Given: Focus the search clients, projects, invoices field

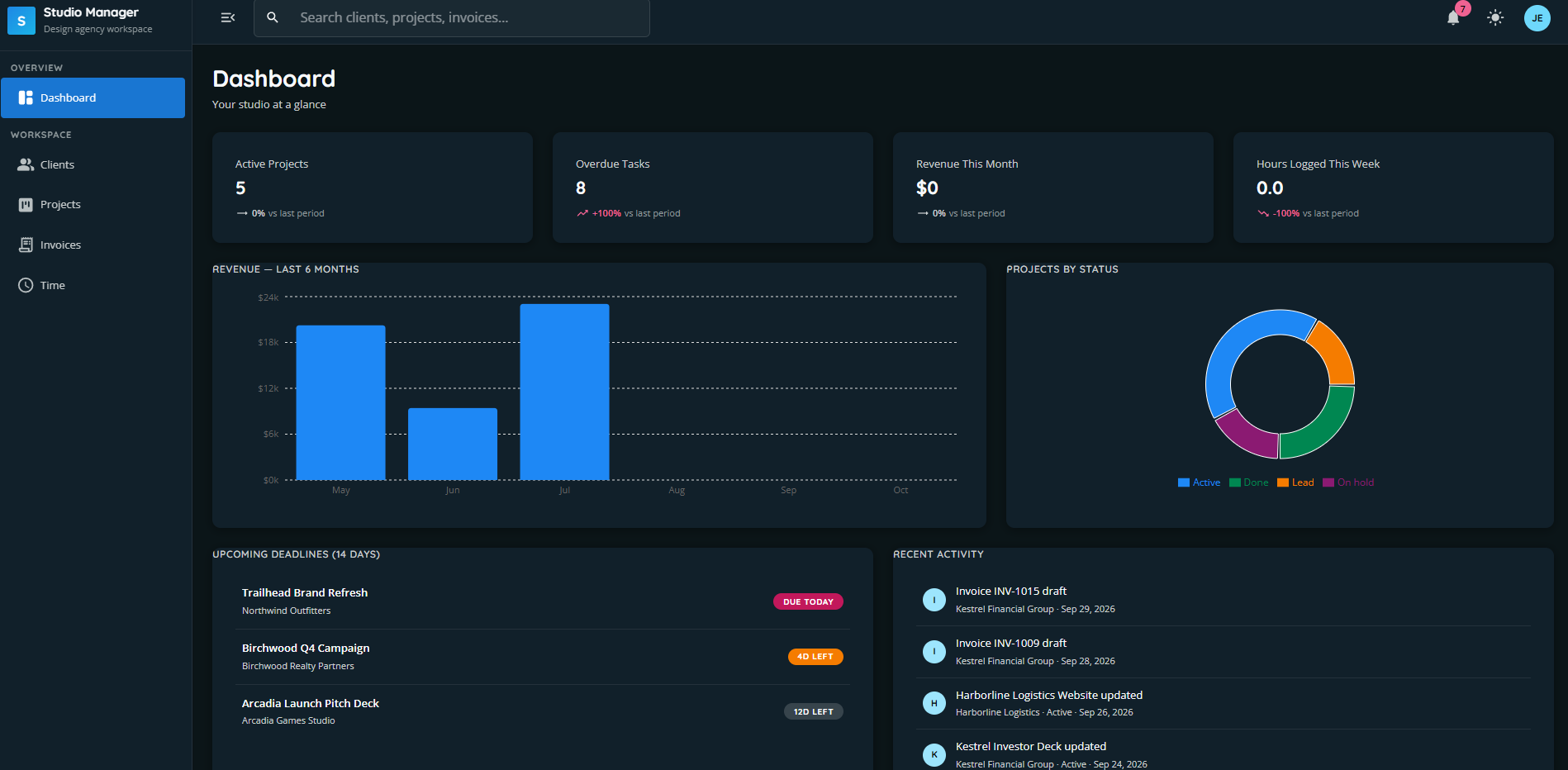Looking at the screenshot, I should click(x=452, y=17).
